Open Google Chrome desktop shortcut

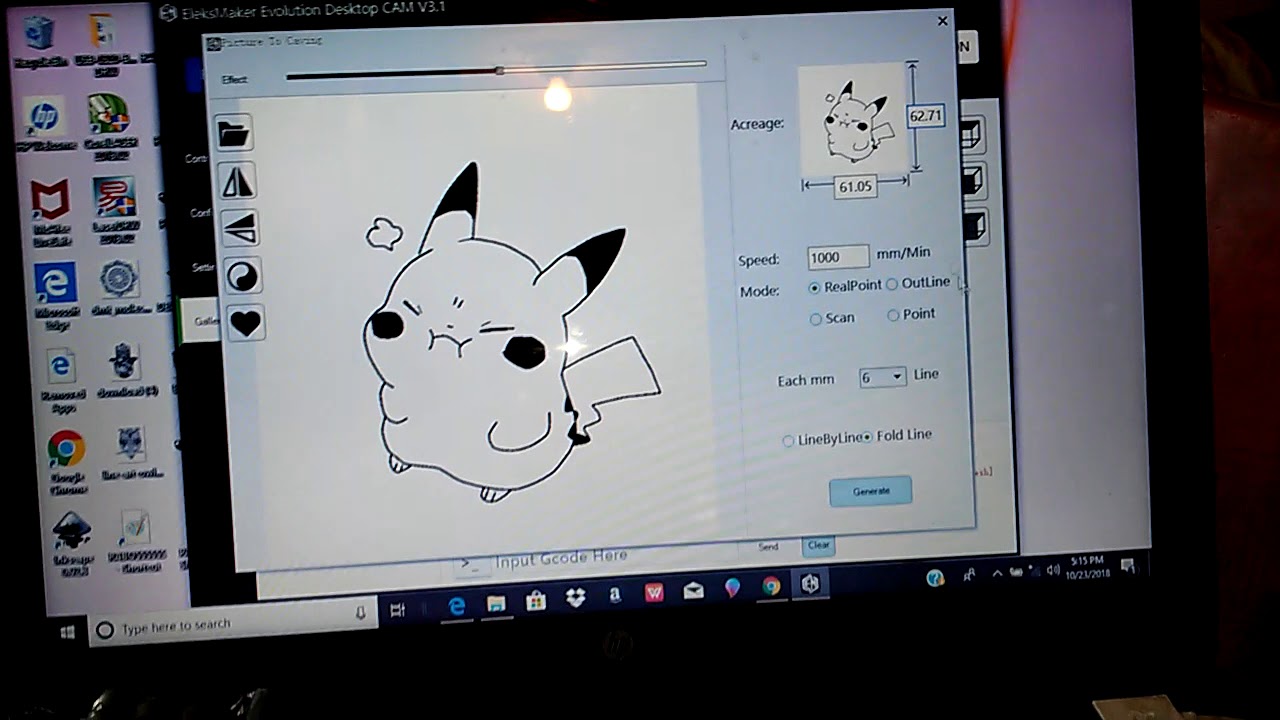[65, 460]
